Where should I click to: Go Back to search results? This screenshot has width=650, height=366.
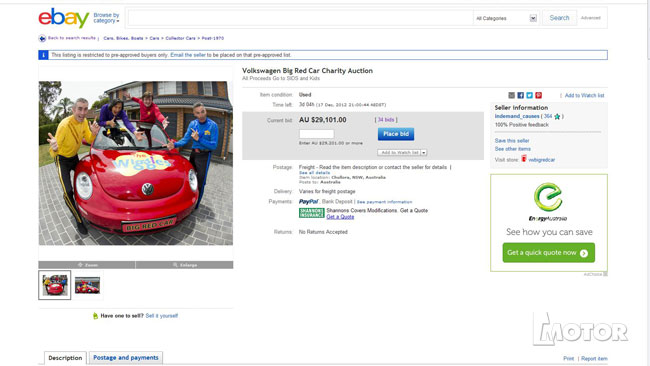tap(72, 38)
